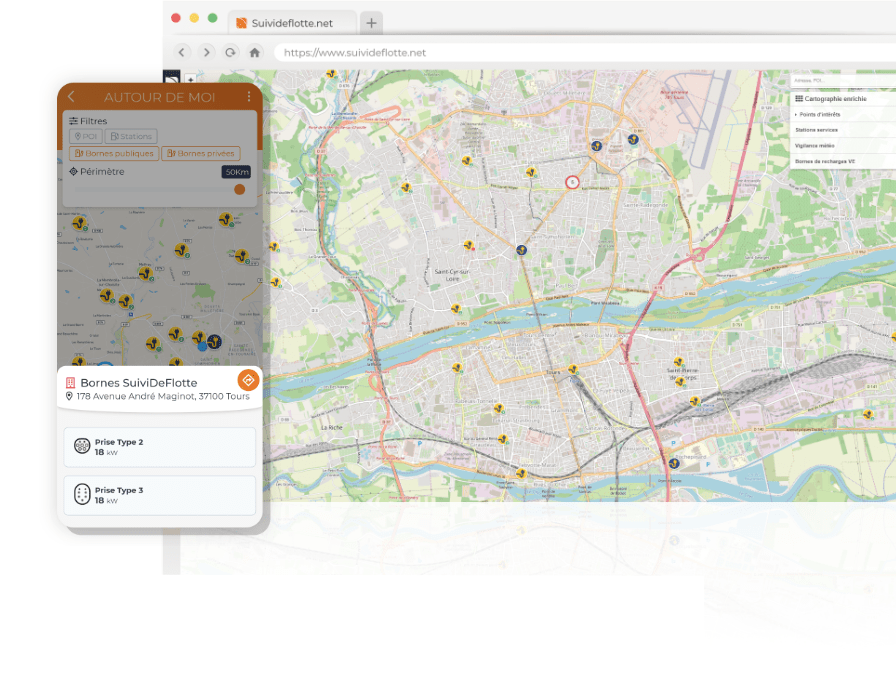Click the red-dotted charging marker above Saint-Cyr-sur-Loire label
The image size is (896, 673).
(469, 246)
